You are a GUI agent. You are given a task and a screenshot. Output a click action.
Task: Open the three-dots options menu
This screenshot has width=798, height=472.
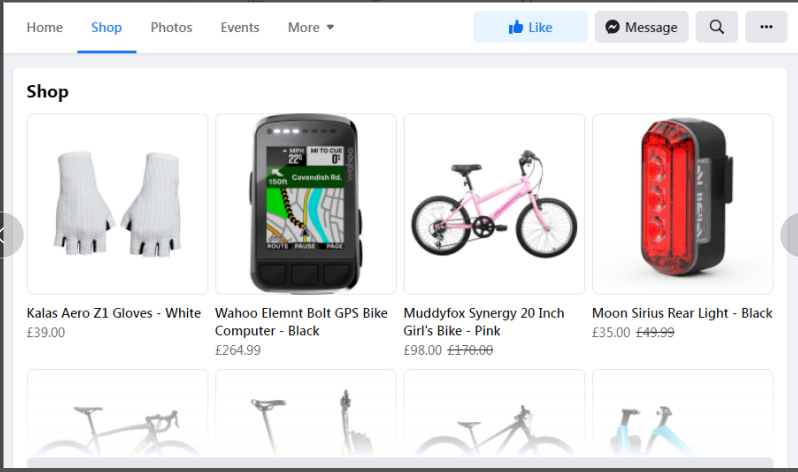(766, 27)
